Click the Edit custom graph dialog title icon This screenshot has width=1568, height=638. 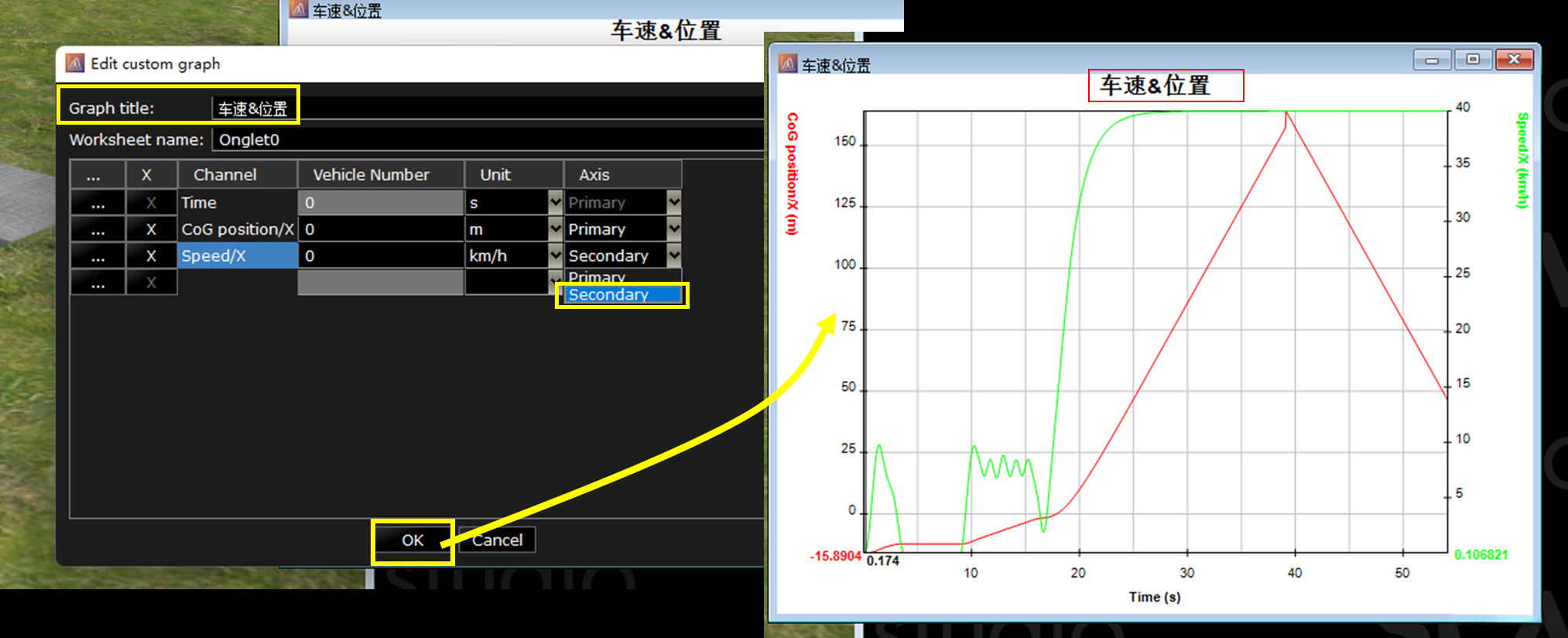75,63
